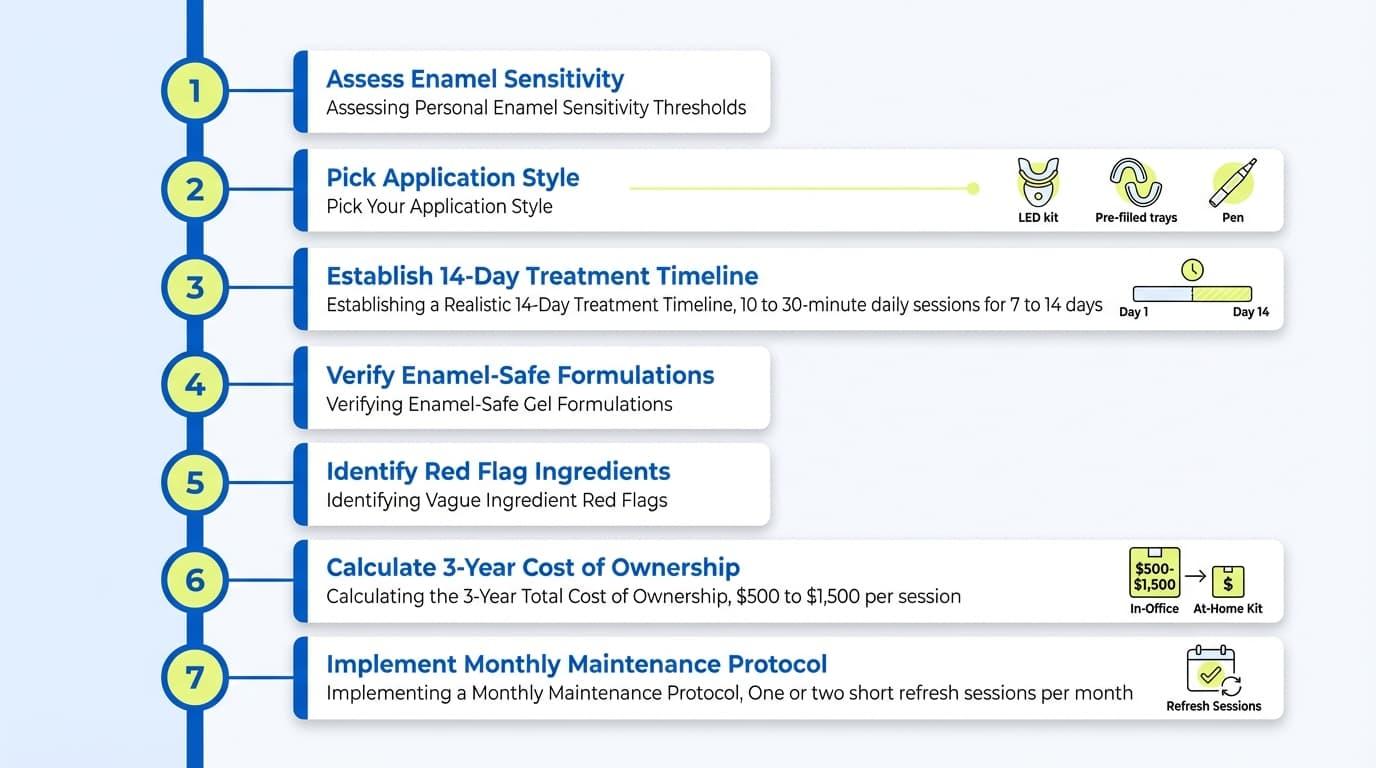1376x768 pixels.
Task: Click the Calculate 3-Year Cost of Ownership heading
Action: (533, 568)
